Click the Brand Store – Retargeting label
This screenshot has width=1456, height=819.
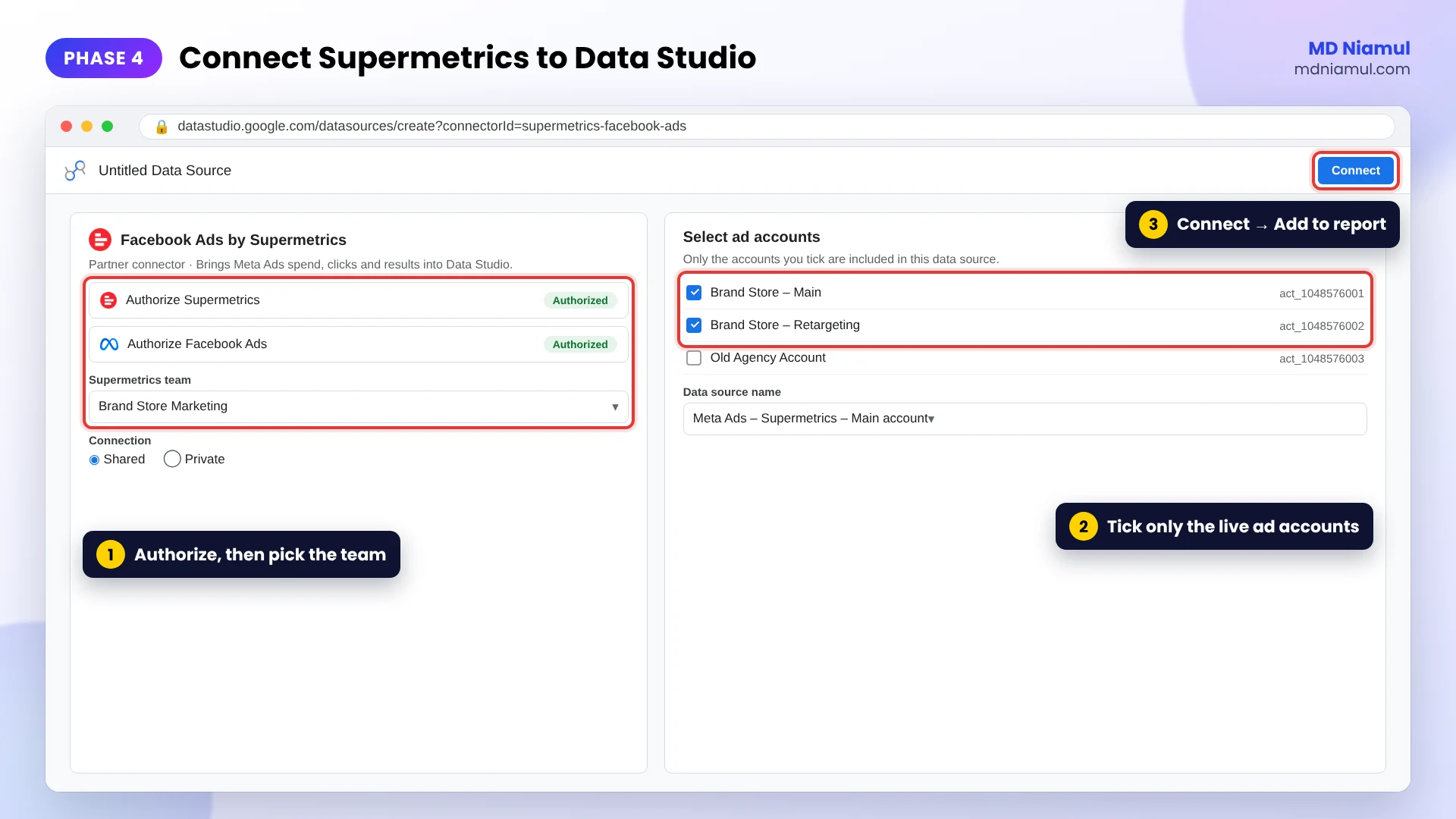click(785, 325)
